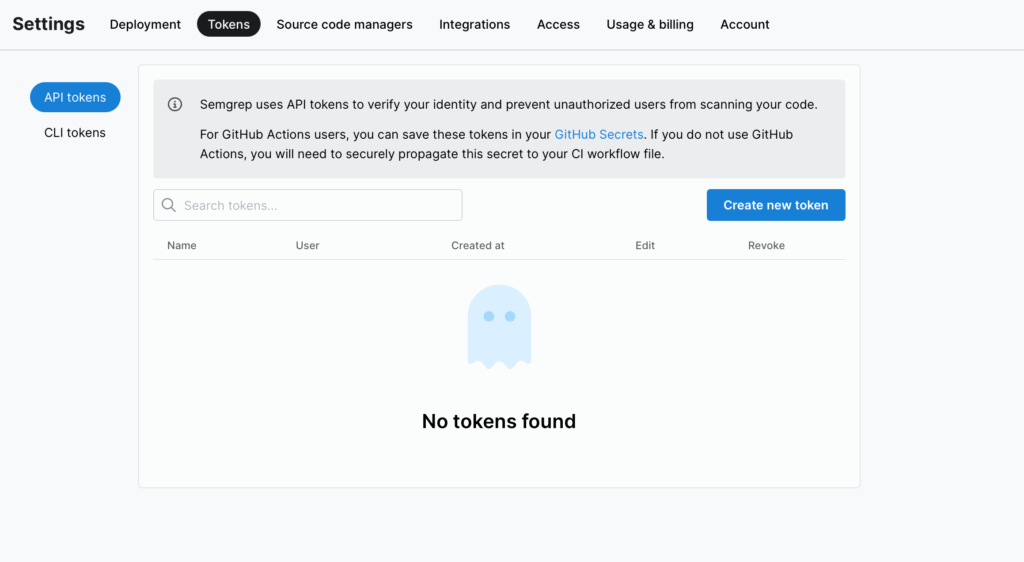Screen dimensions: 1024x562
Task: Switch to the Access tab
Action: 558,24
